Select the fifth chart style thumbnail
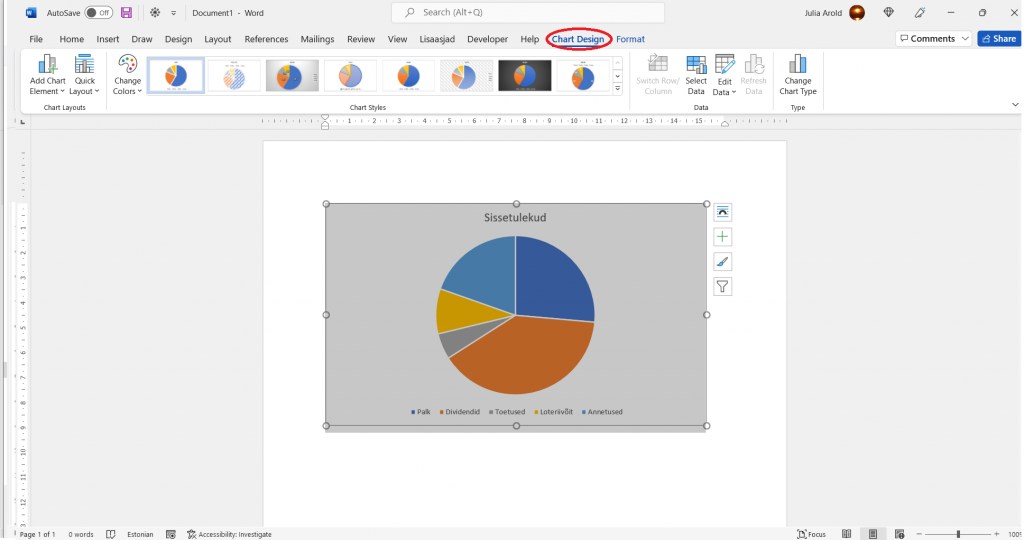This screenshot has width=1024, height=540. (408, 76)
